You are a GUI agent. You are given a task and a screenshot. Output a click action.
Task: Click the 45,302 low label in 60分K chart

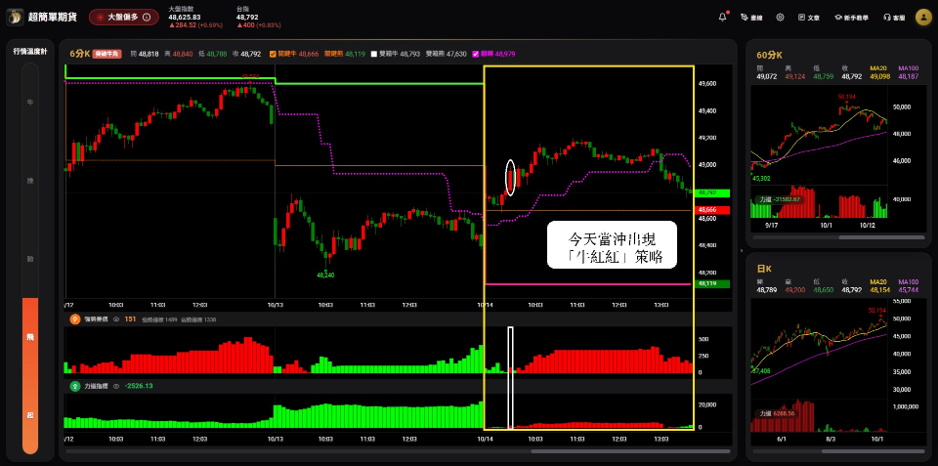762,178
